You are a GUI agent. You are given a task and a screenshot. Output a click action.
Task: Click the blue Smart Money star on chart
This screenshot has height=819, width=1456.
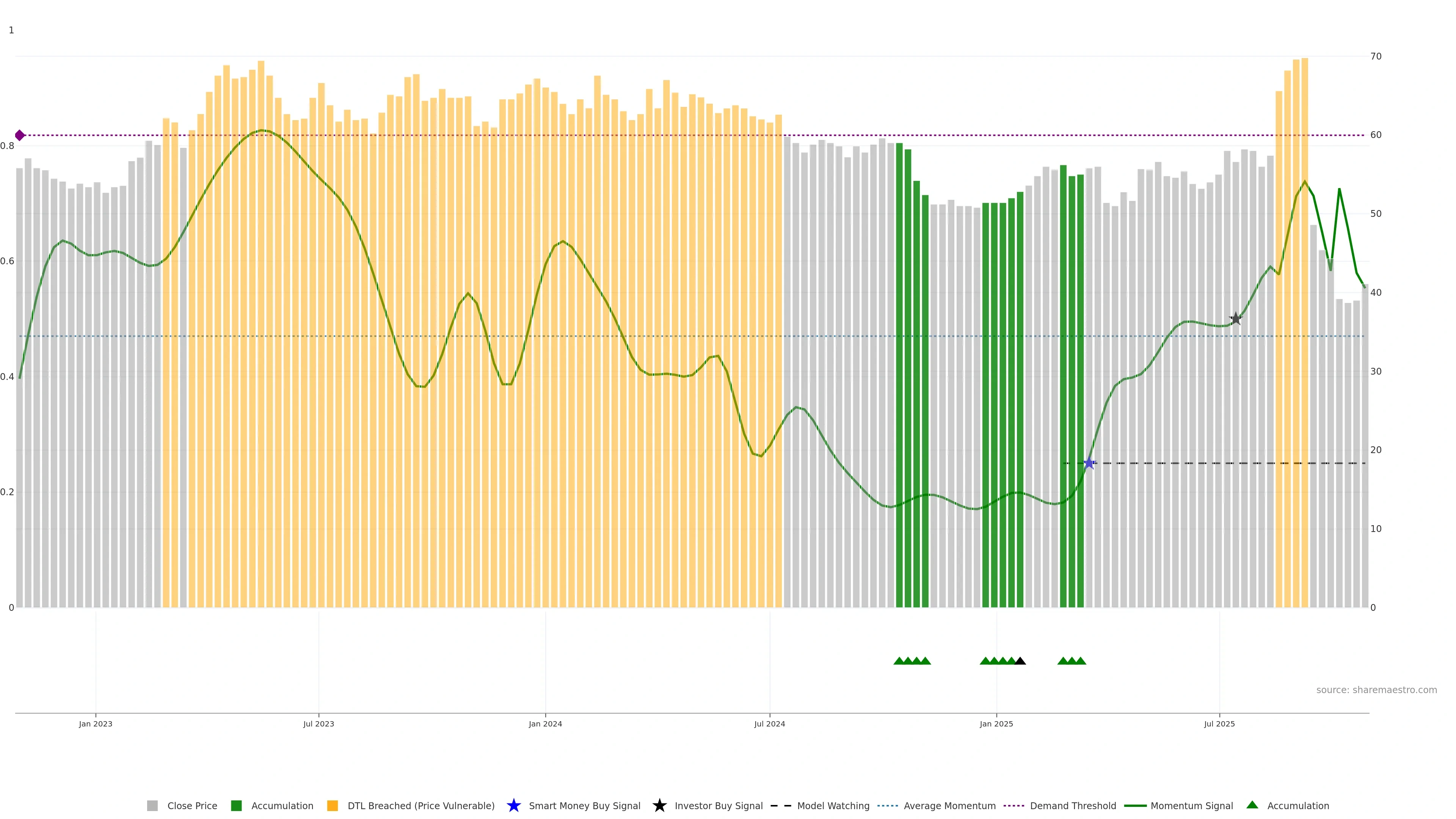tap(1089, 463)
